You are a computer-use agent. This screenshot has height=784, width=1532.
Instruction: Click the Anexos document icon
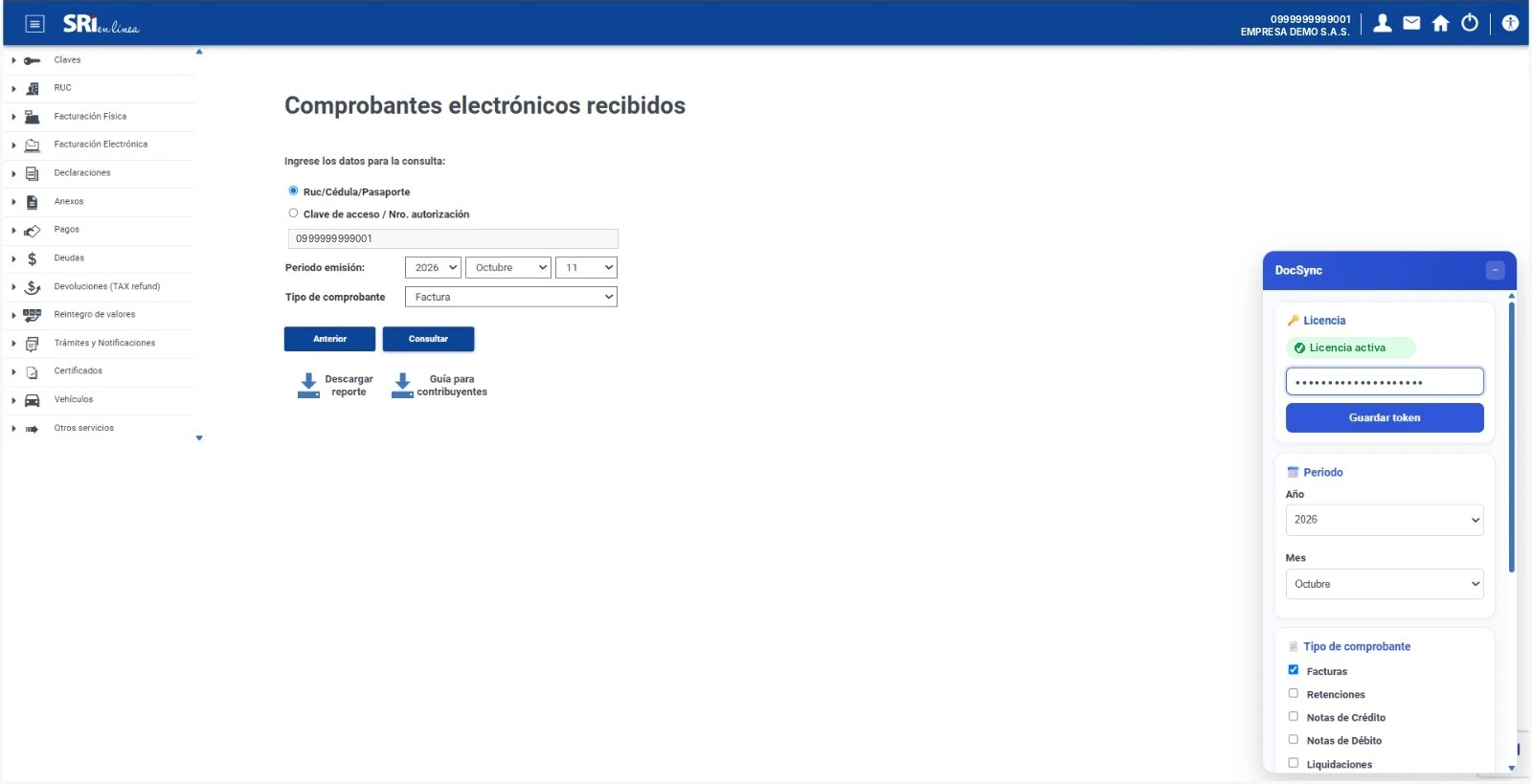click(x=33, y=202)
